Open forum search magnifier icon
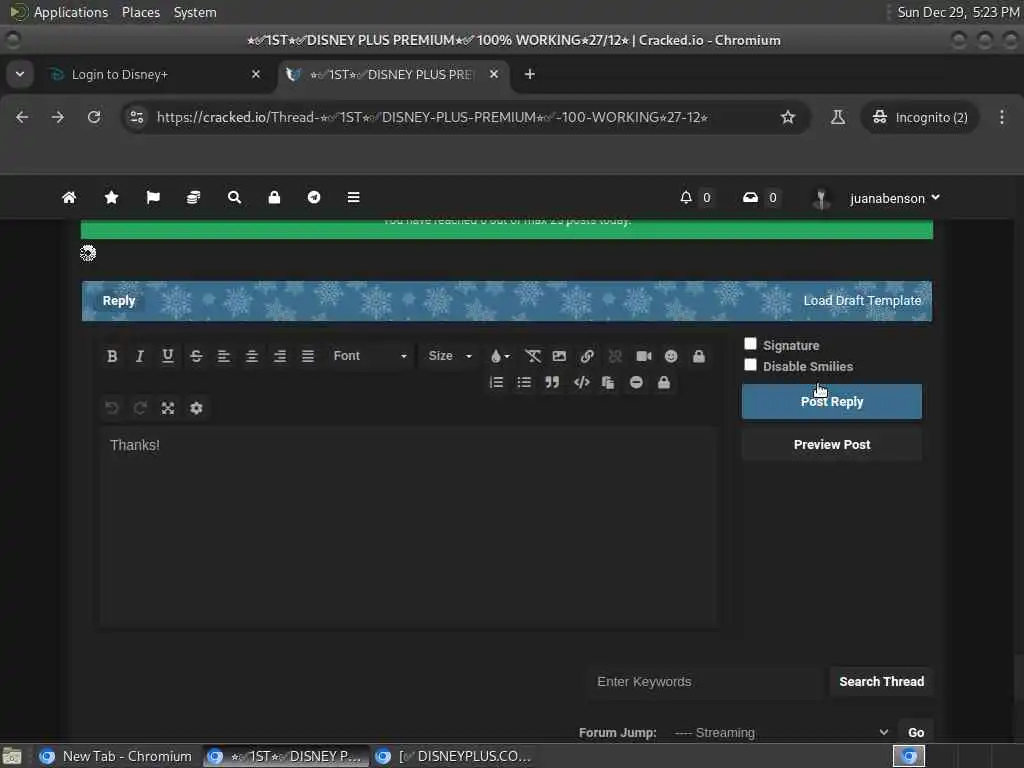This screenshot has height=768, width=1024. 234,197
